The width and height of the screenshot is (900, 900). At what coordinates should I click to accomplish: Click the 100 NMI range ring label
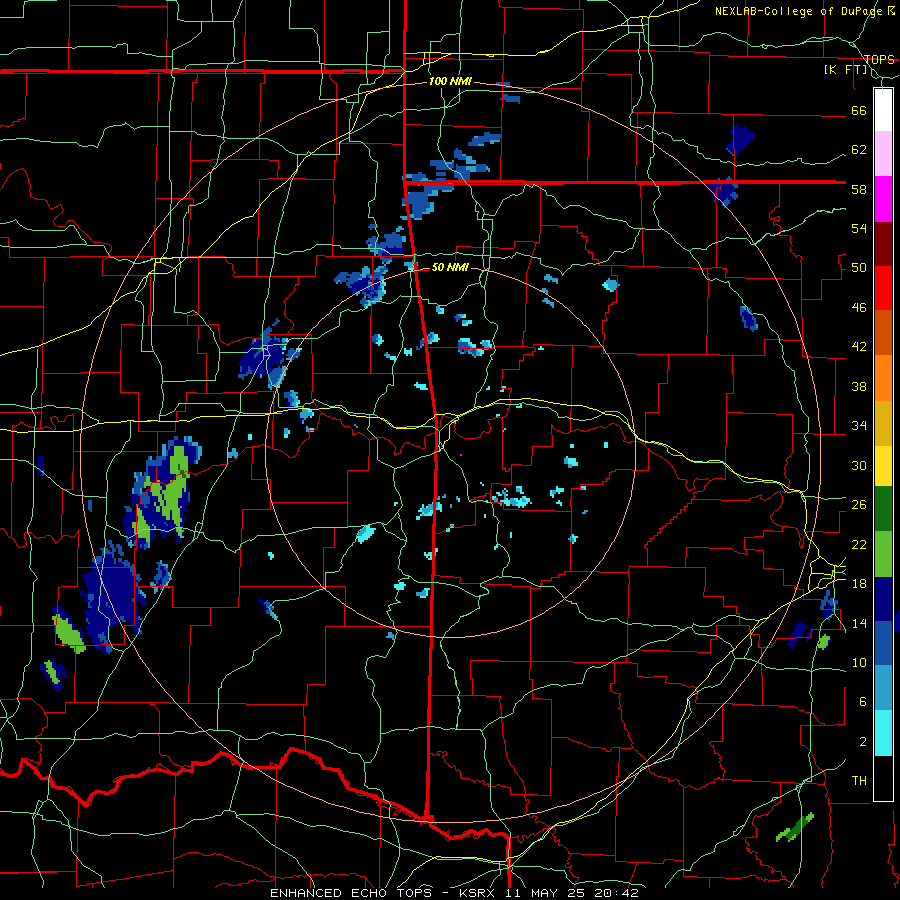[450, 81]
